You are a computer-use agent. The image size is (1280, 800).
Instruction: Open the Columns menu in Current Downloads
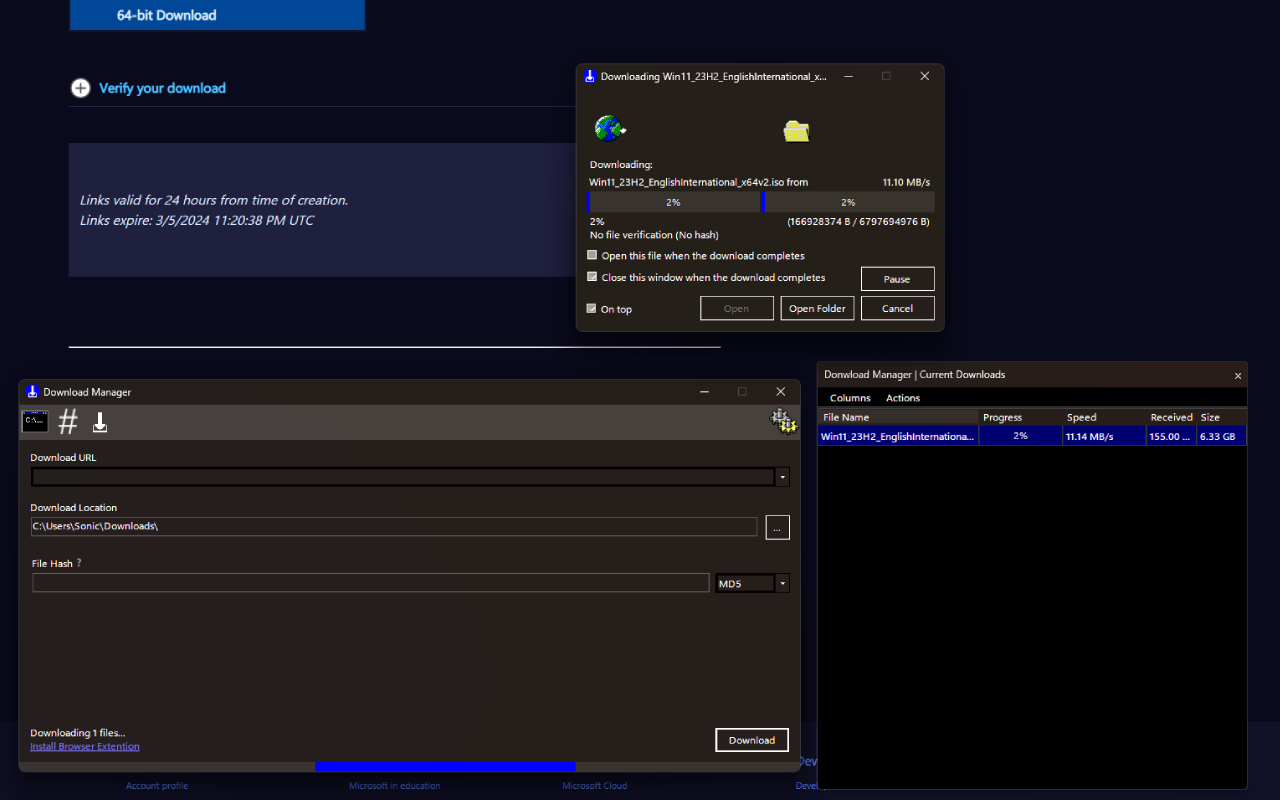pyautogui.click(x=850, y=398)
